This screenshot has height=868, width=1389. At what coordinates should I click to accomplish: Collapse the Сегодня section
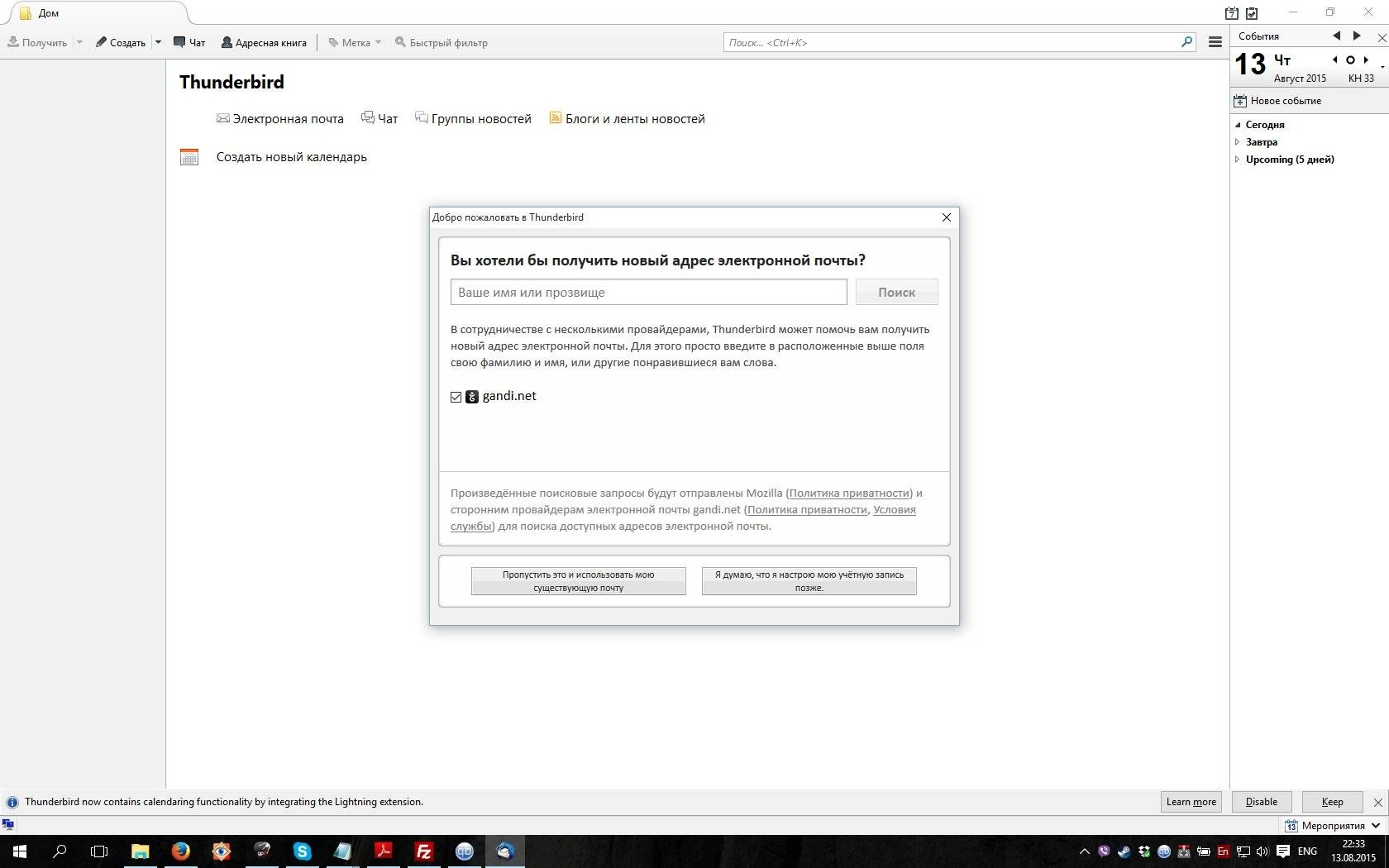click(x=1238, y=125)
